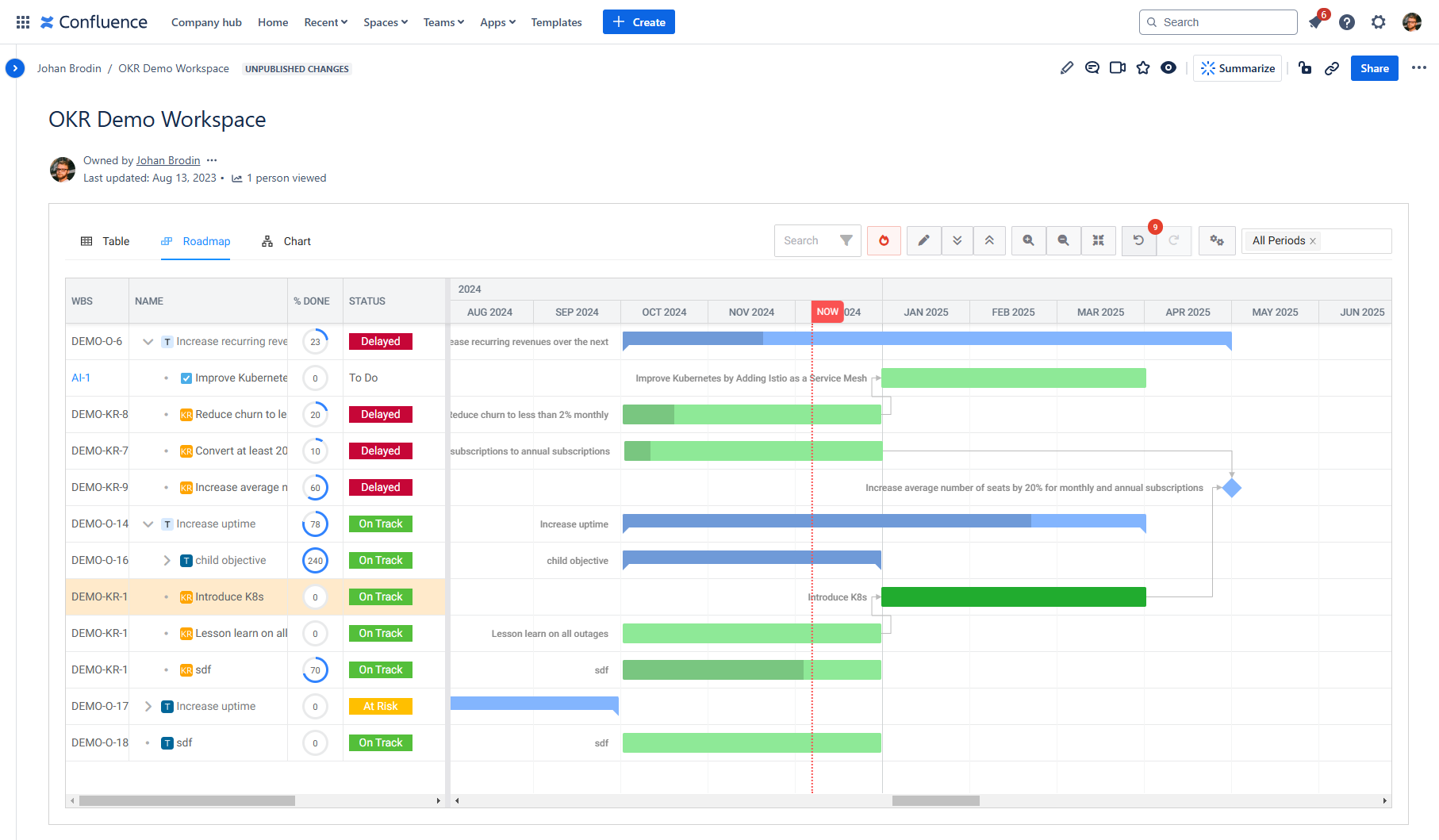Click the undo icon with badge
Viewport: 1439px width, 840px height.
click(x=1138, y=240)
